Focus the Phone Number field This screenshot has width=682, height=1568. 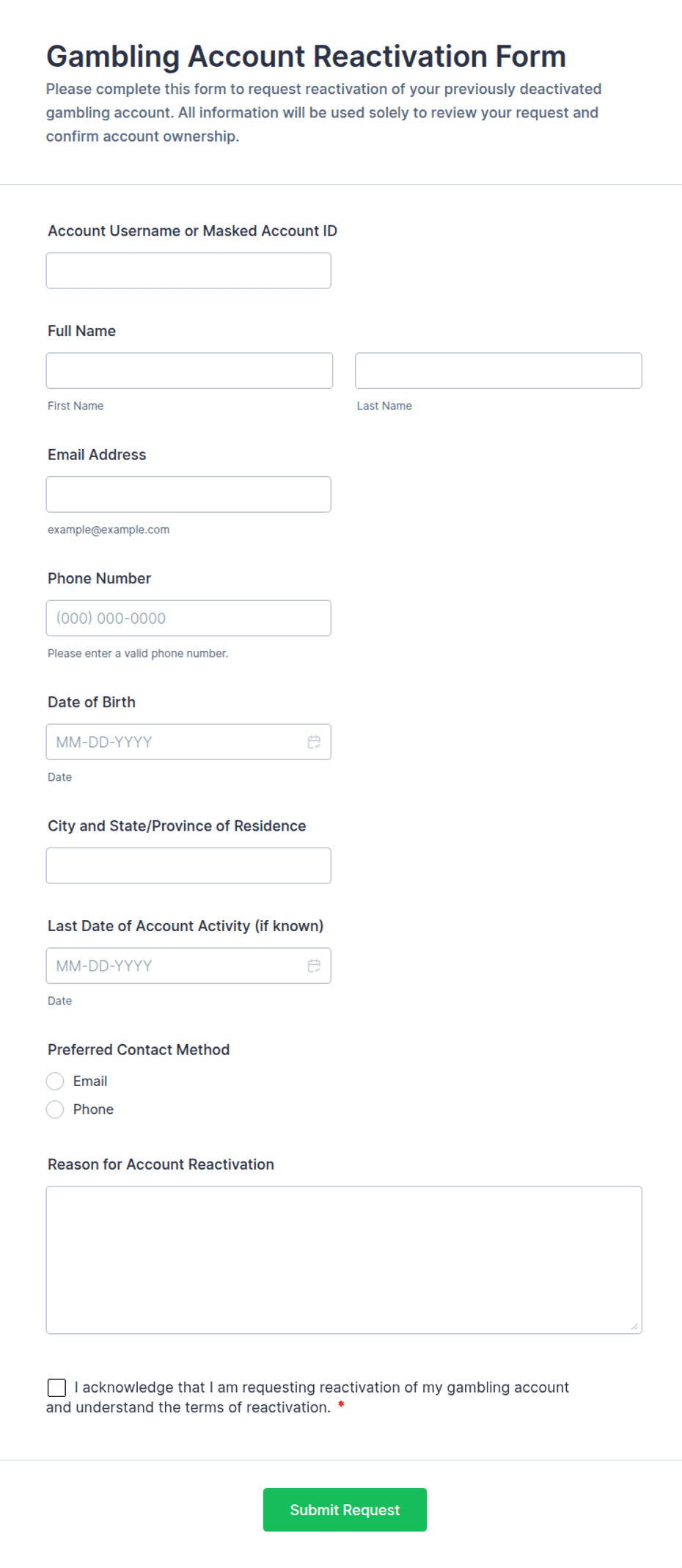click(x=188, y=618)
